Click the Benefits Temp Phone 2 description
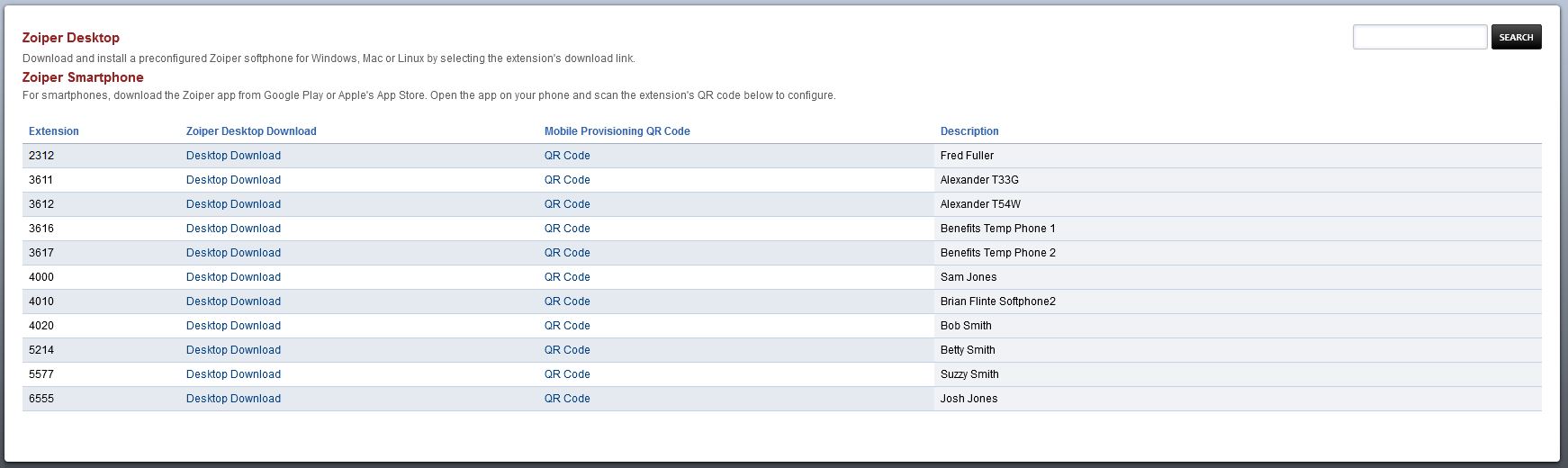The width and height of the screenshot is (1568, 468). [998, 253]
